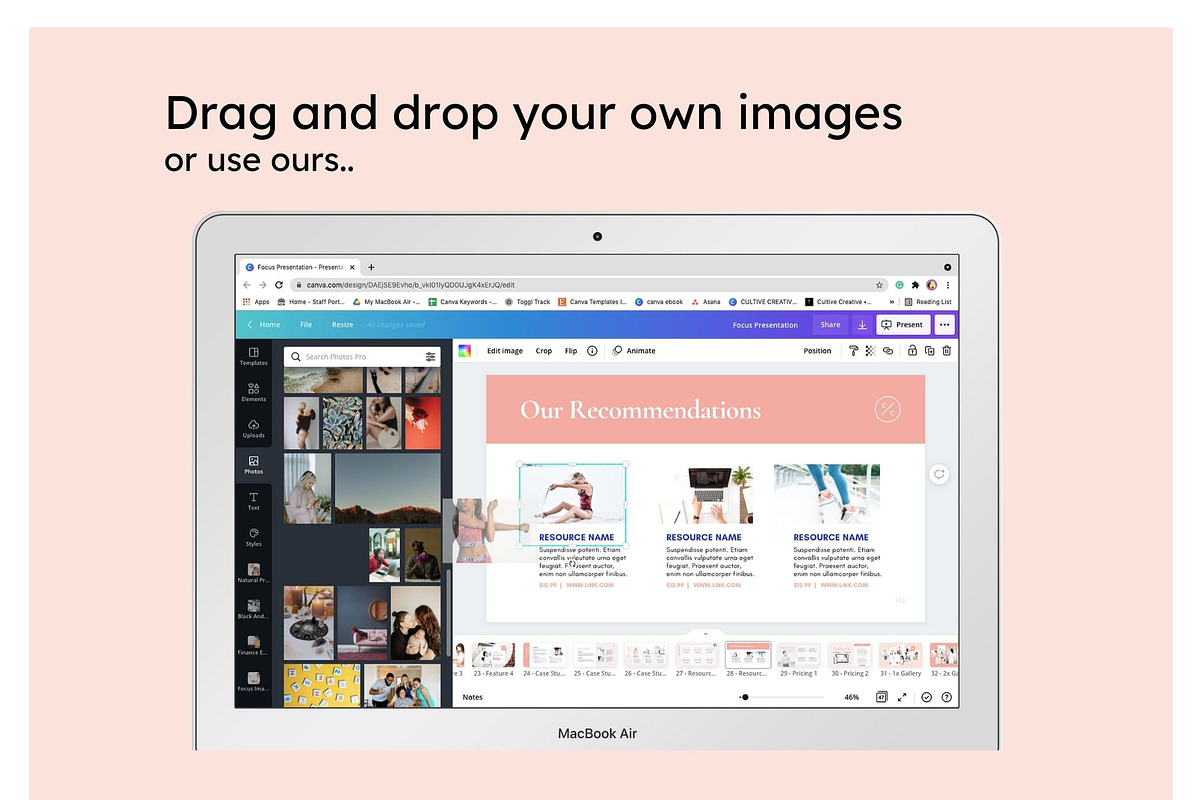Image resolution: width=1200 pixels, height=800 pixels.
Task: Click the yellow letter tiles photo
Action: pyautogui.click(x=322, y=685)
